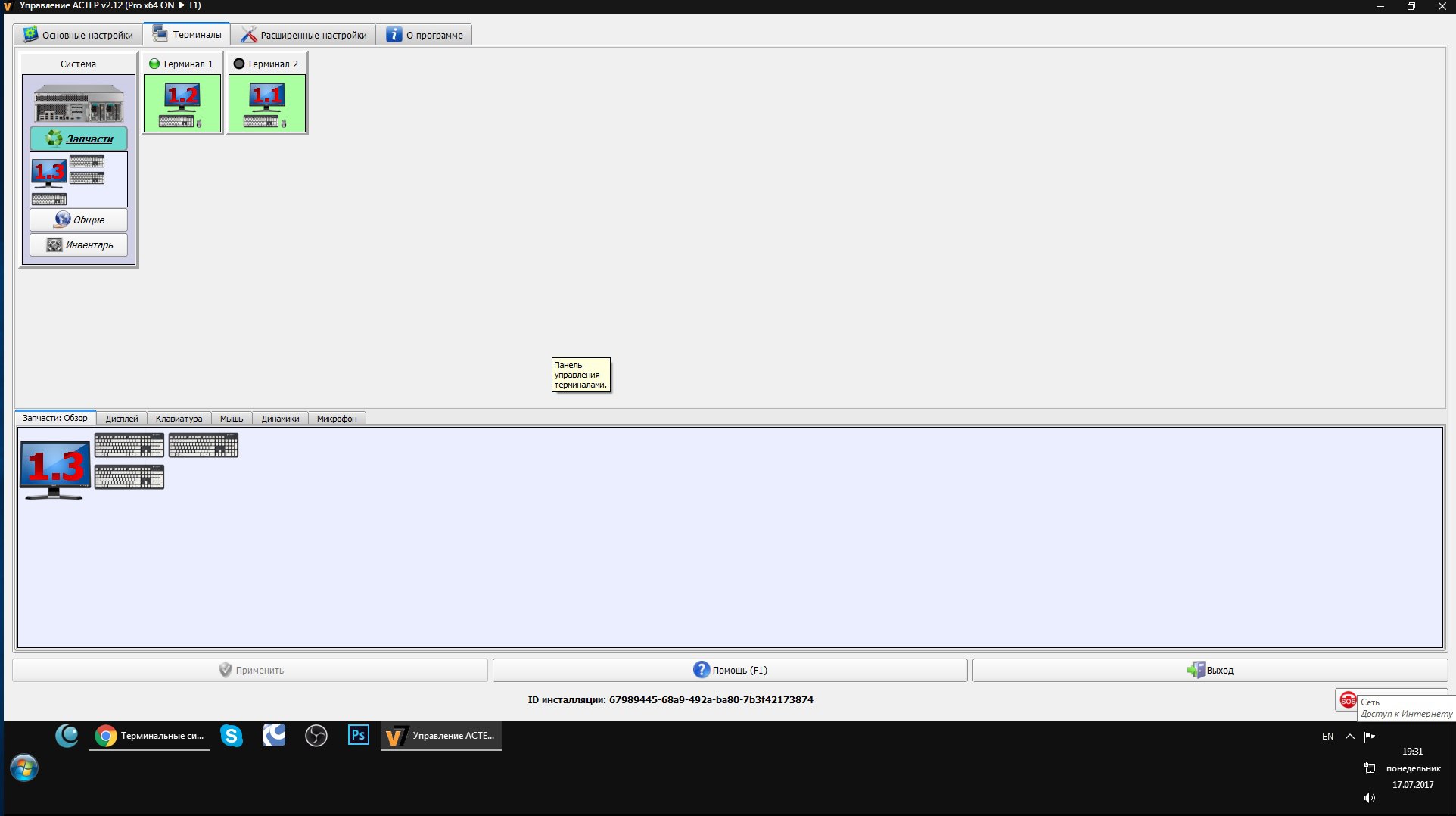1456x816 pixels.
Task: Click the Запчасти button in Система panel
Action: pos(79,139)
